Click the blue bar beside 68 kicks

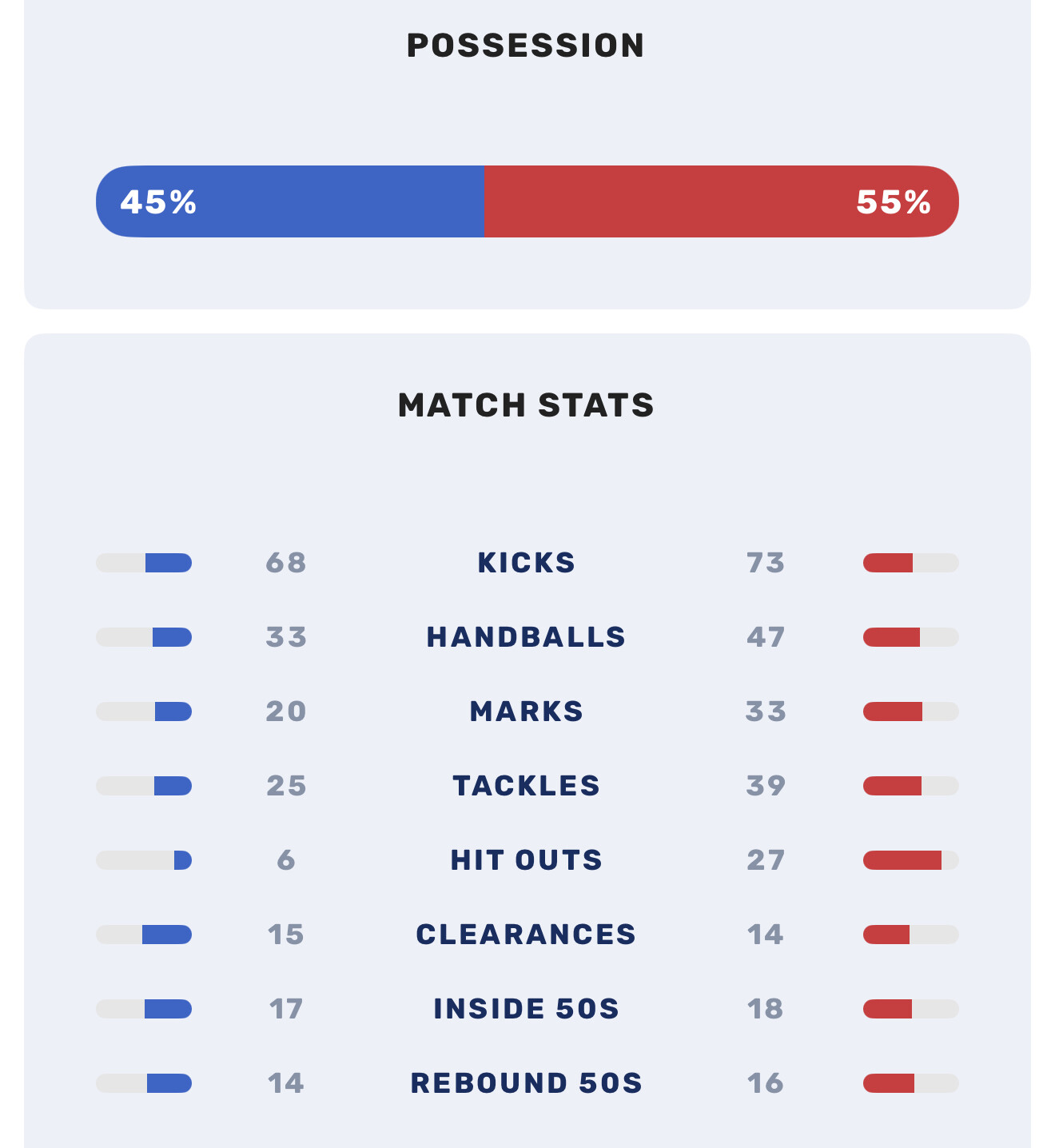click(x=168, y=563)
